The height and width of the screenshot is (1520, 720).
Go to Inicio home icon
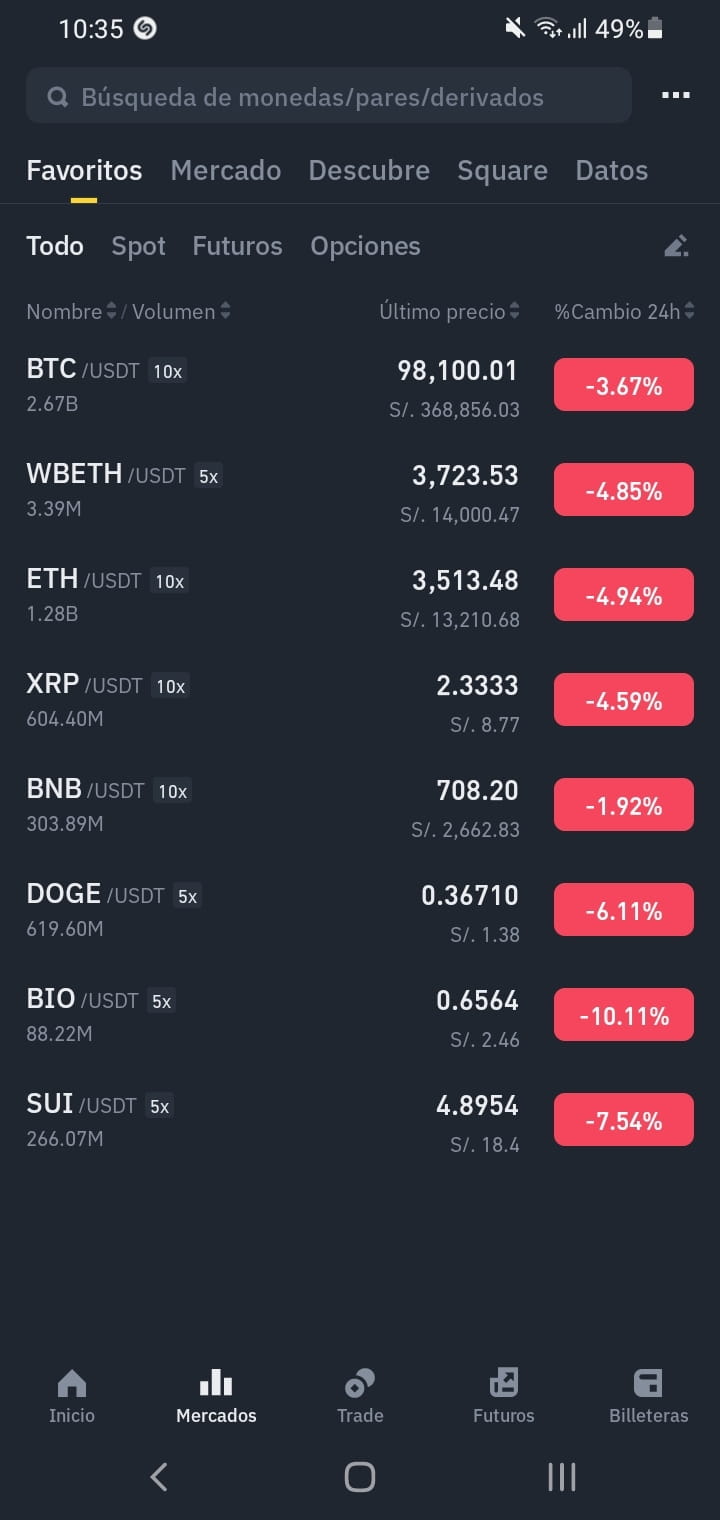pyautogui.click(x=72, y=1384)
